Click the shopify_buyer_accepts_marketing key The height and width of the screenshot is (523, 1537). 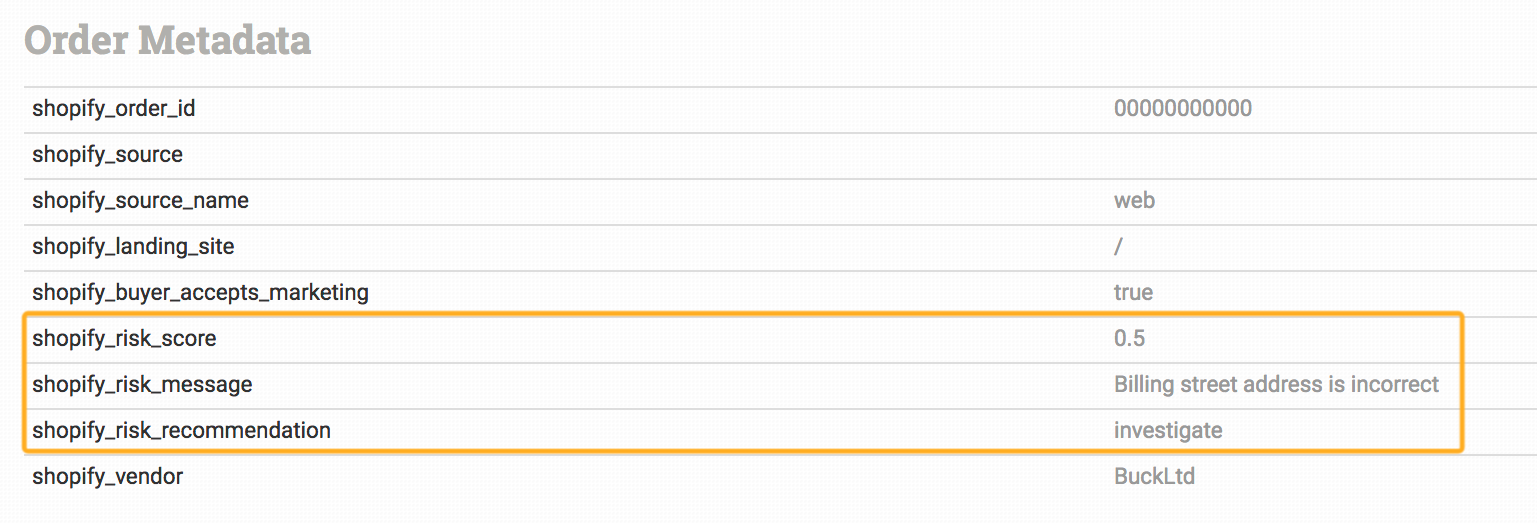(x=200, y=293)
